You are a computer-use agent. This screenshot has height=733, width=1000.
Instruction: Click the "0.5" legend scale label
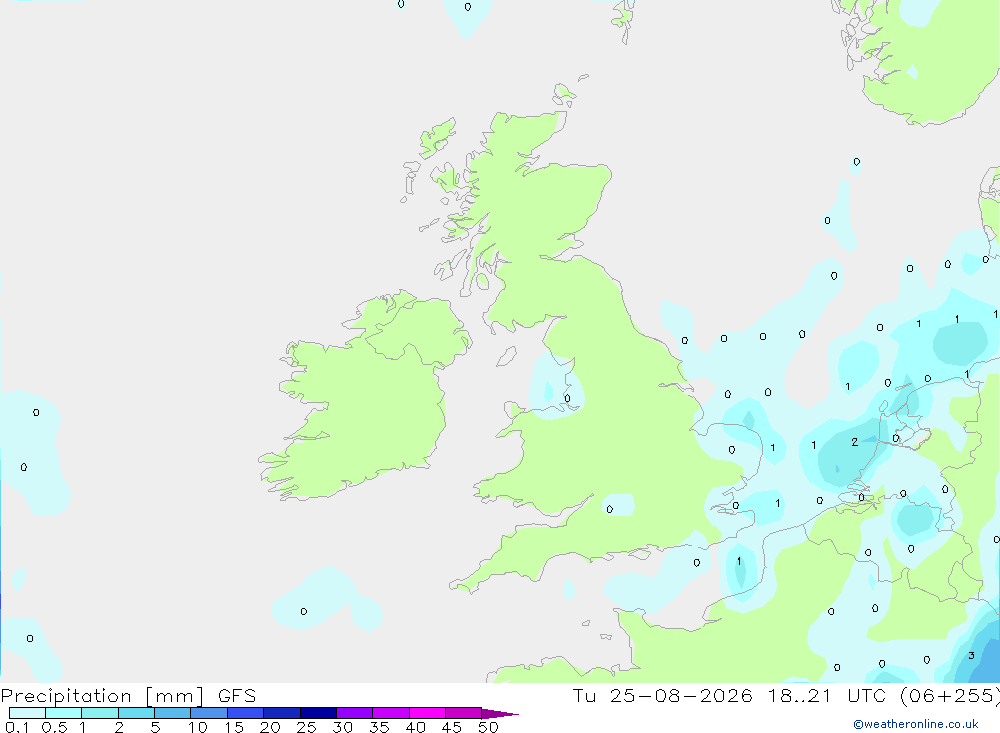(x=54, y=727)
